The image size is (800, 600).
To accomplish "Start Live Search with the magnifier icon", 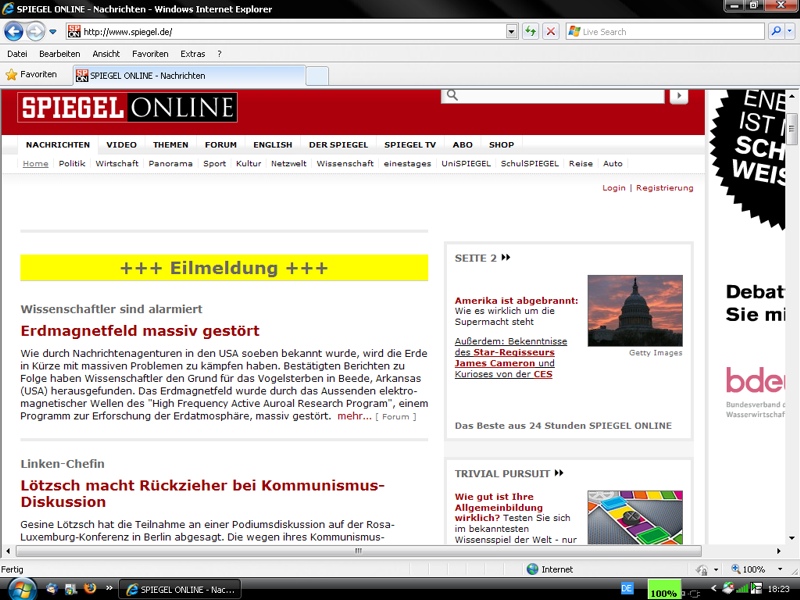I will tap(776, 32).
